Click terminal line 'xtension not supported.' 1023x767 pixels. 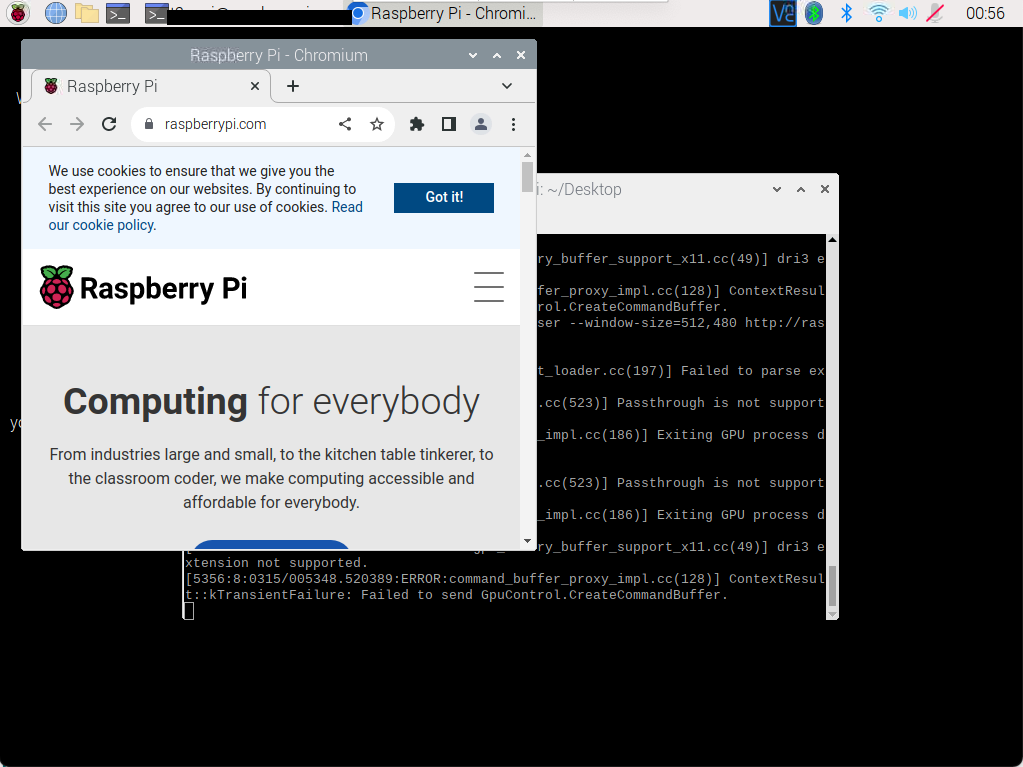click(277, 563)
